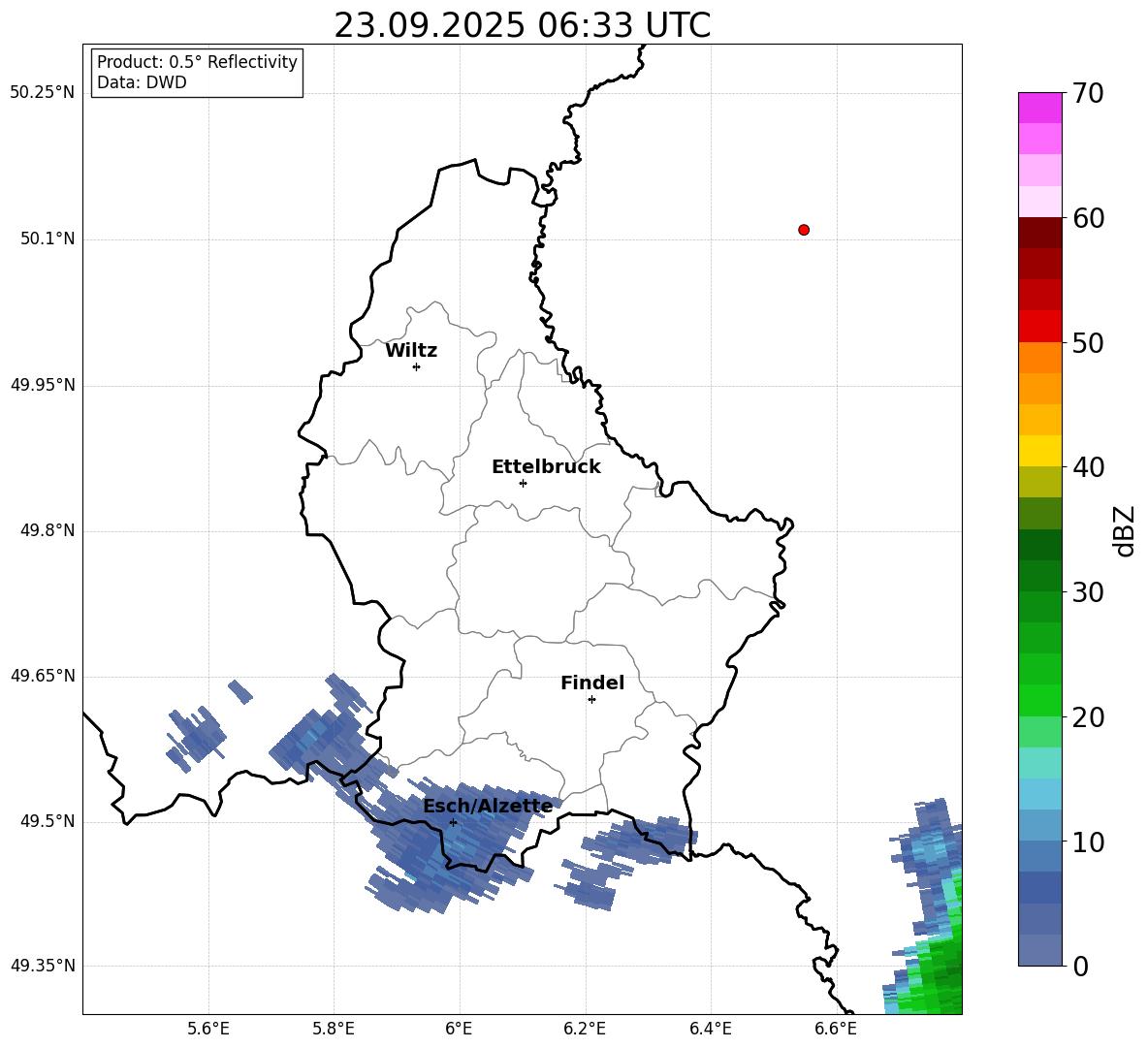Click the red radar site marker
Image resolution: width=1148 pixels, height=1048 pixels.
(x=803, y=230)
